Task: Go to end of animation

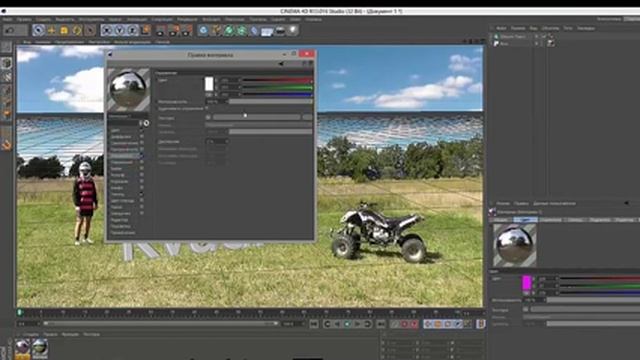Action: [x=380, y=324]
